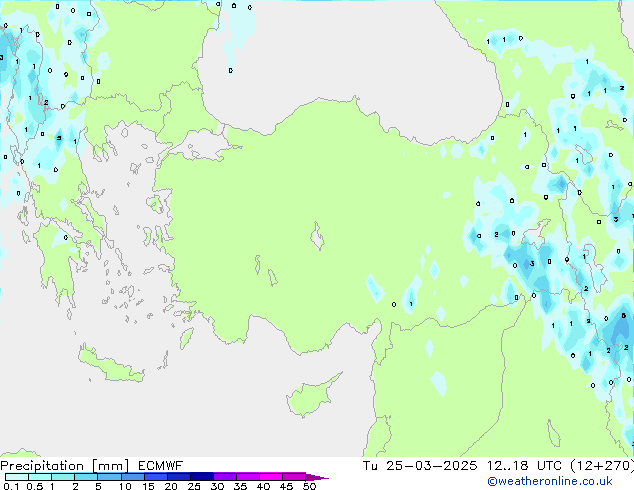The image size is (634, 490).
Task: Click the 45–50 mm legend color swatch
Action: (x=294, y=477)
